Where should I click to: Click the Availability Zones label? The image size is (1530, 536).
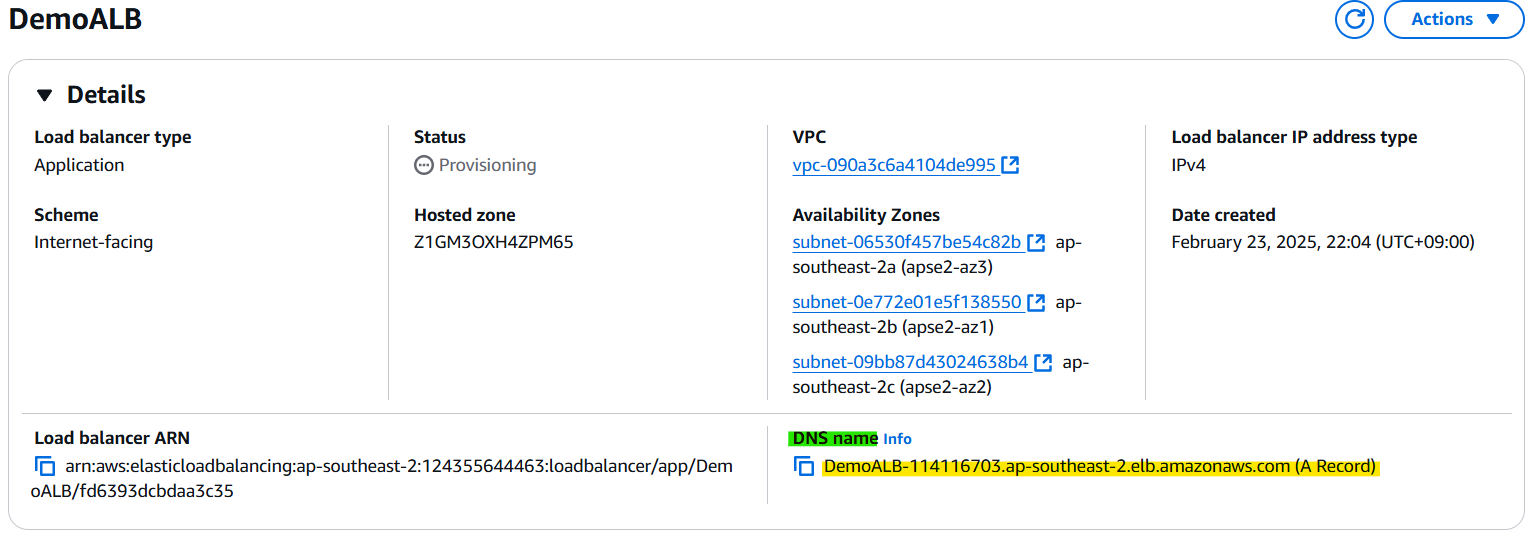coord(866,215)
